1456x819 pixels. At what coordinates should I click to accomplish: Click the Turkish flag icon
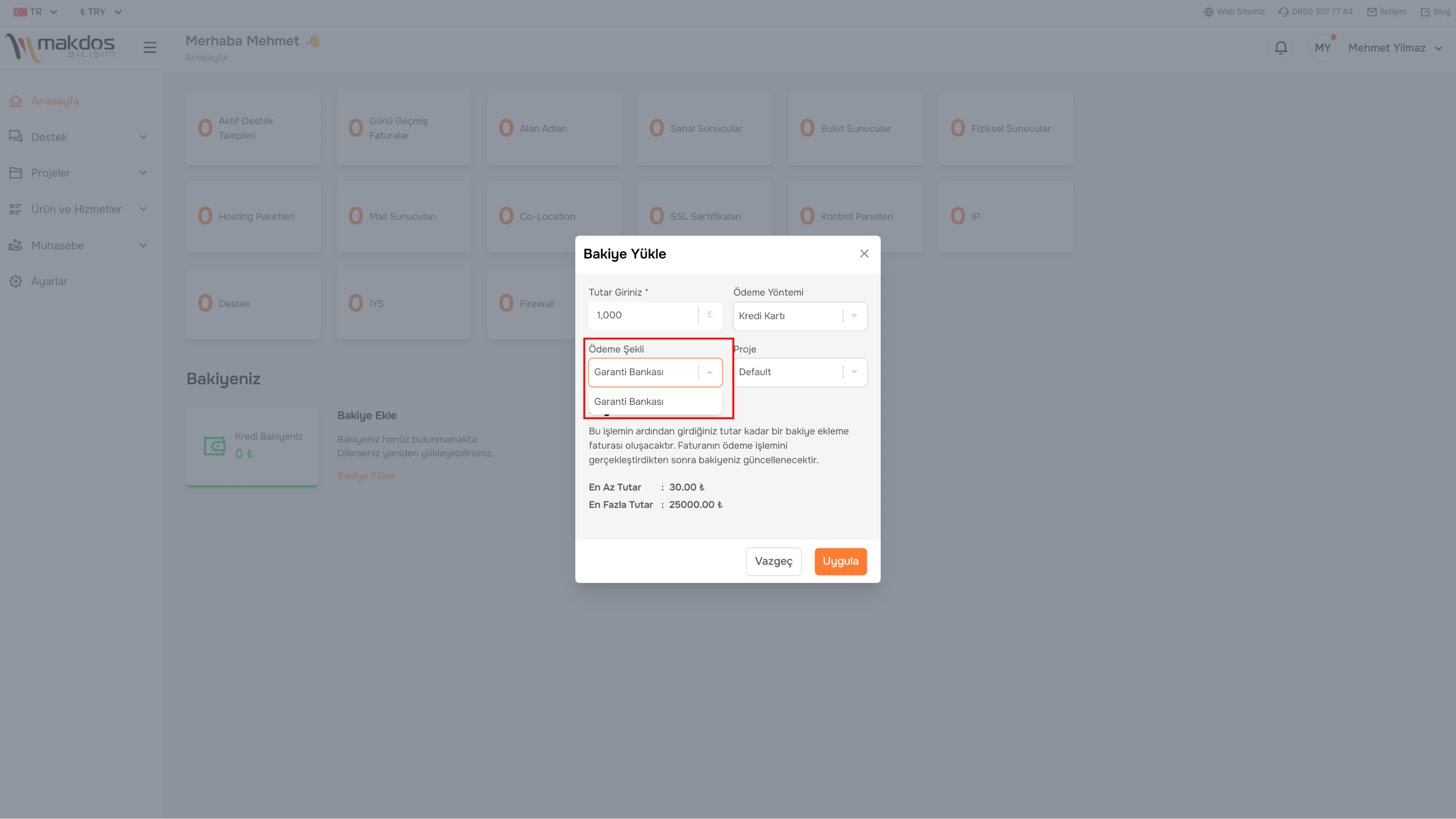pos(20,12)
